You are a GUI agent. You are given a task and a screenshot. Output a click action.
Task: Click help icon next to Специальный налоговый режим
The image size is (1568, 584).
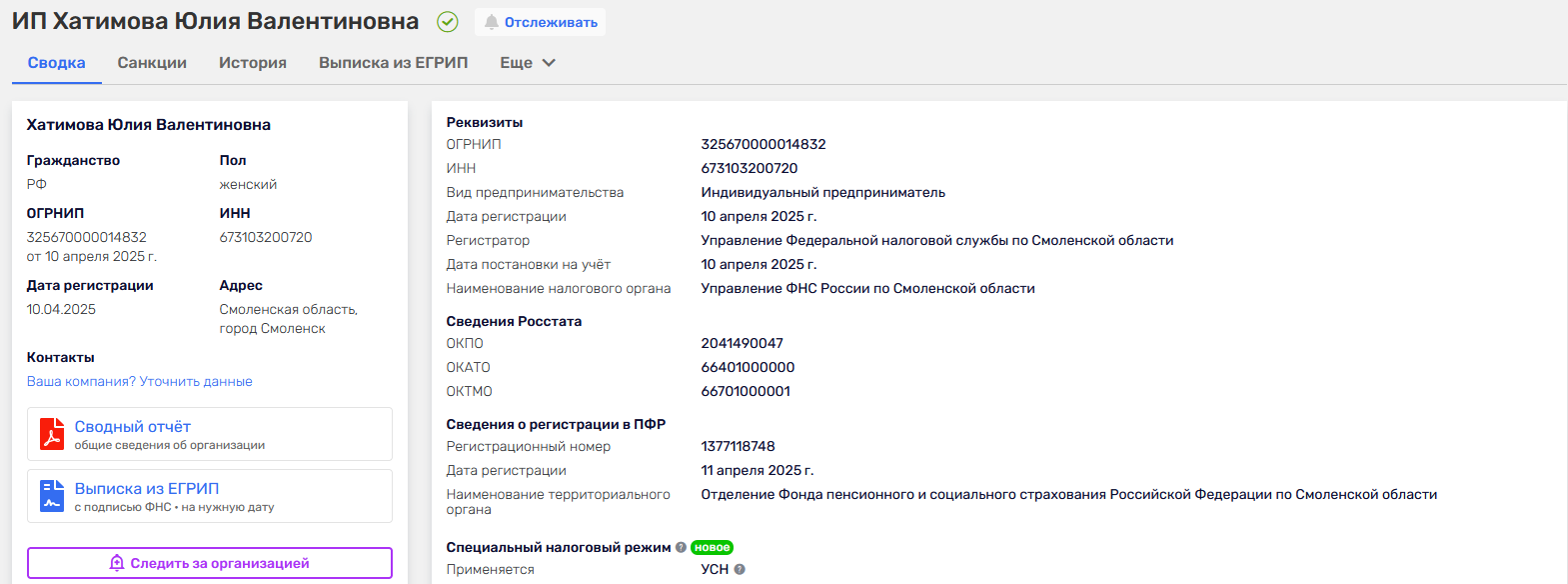point(681,547)
